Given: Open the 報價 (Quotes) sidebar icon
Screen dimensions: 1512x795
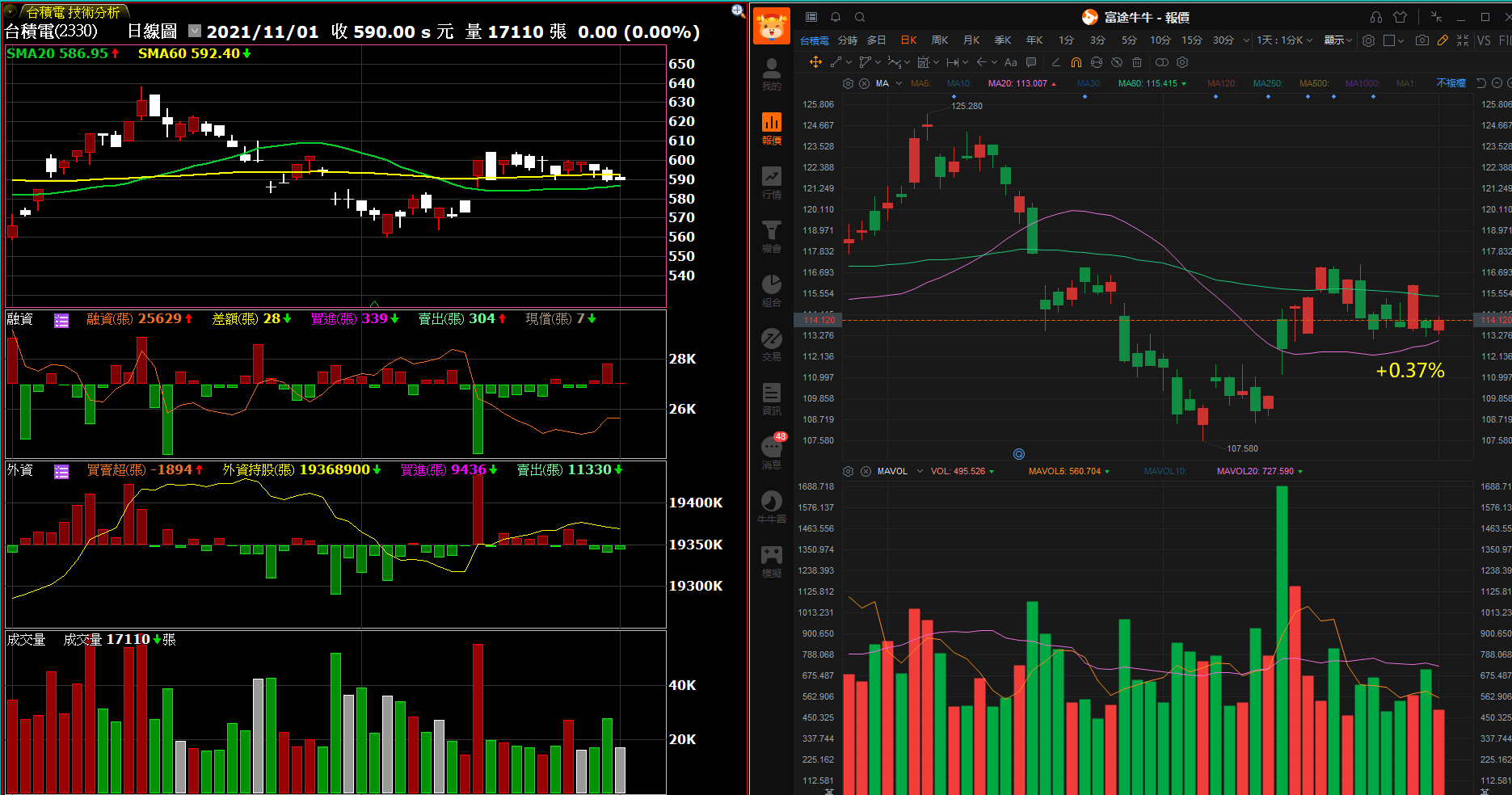Looking at the screenshot, I should [772, 128].
